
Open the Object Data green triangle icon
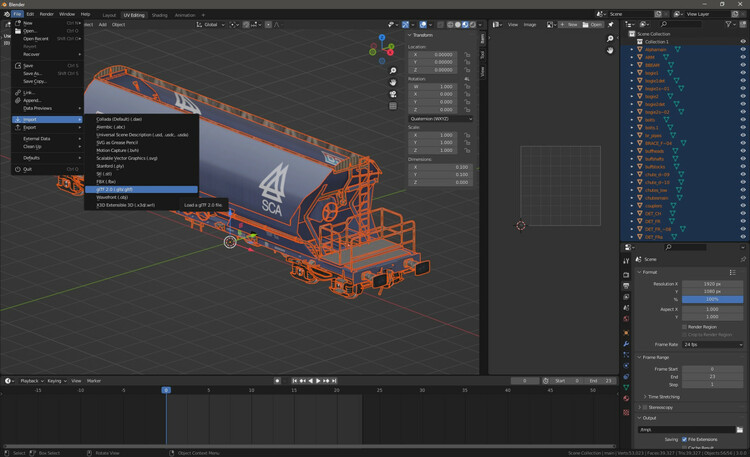(x=626, y=387)
